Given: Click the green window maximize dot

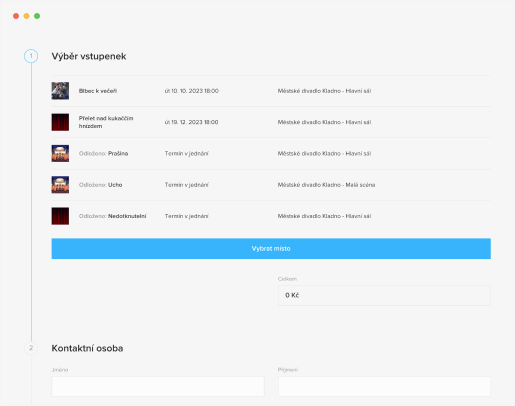Looking at the screenshot, I should 37,16.
